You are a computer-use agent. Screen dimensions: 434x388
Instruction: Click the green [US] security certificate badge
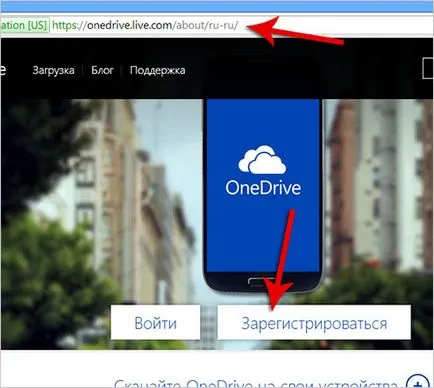pos(24,25)
